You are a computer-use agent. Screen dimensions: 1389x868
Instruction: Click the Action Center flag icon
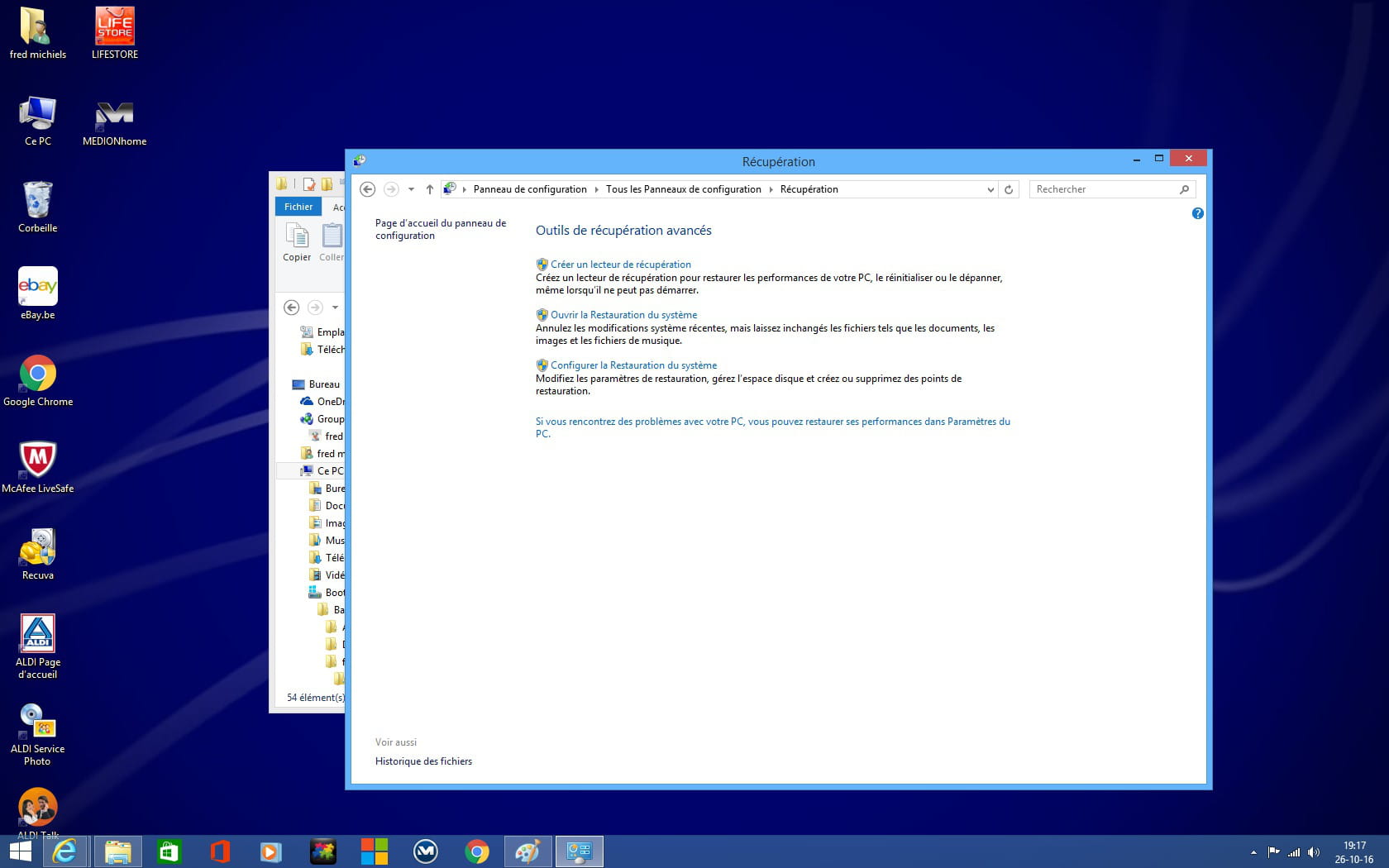click(x=1274, y=852)
